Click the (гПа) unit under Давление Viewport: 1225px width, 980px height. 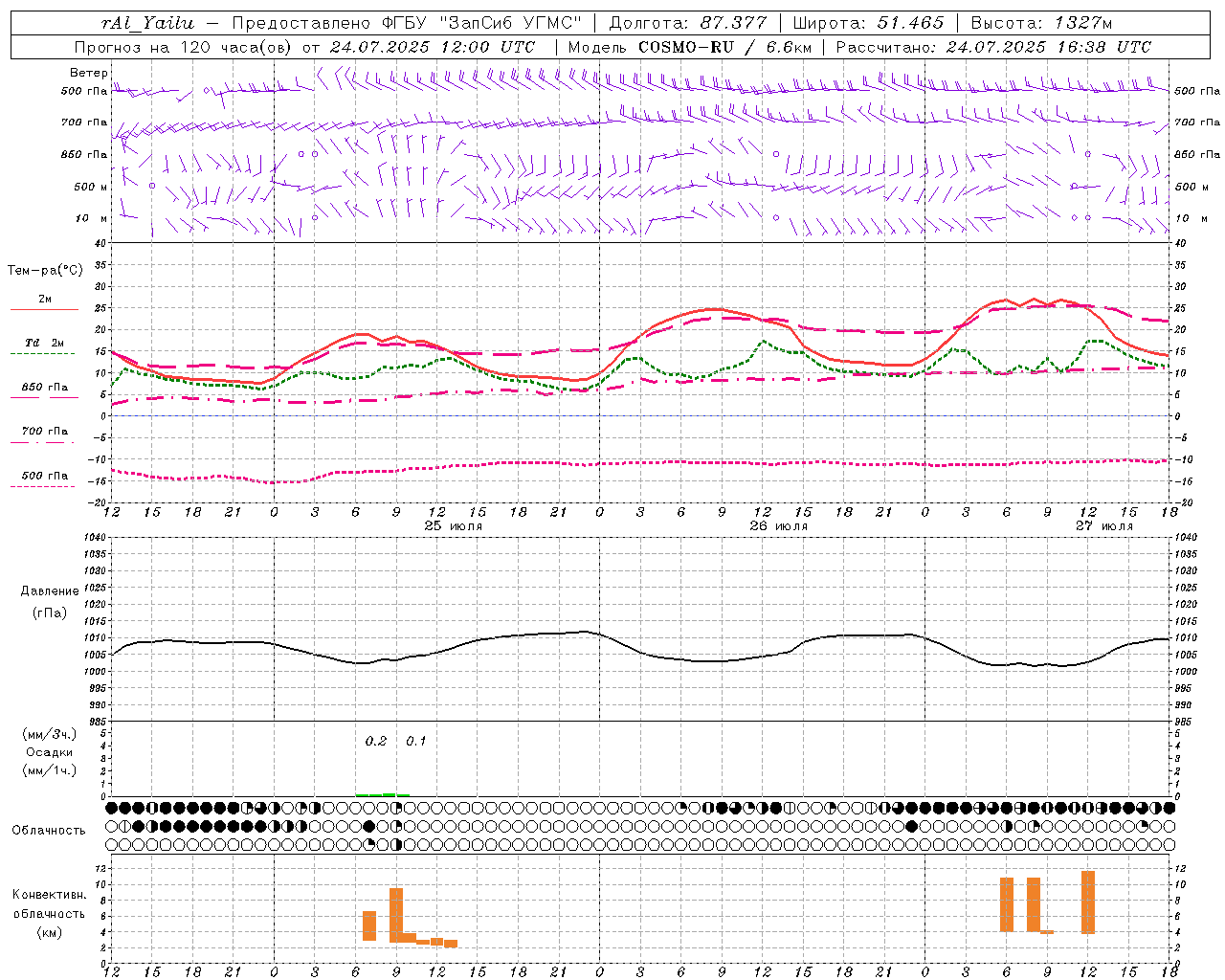point(50,613)
